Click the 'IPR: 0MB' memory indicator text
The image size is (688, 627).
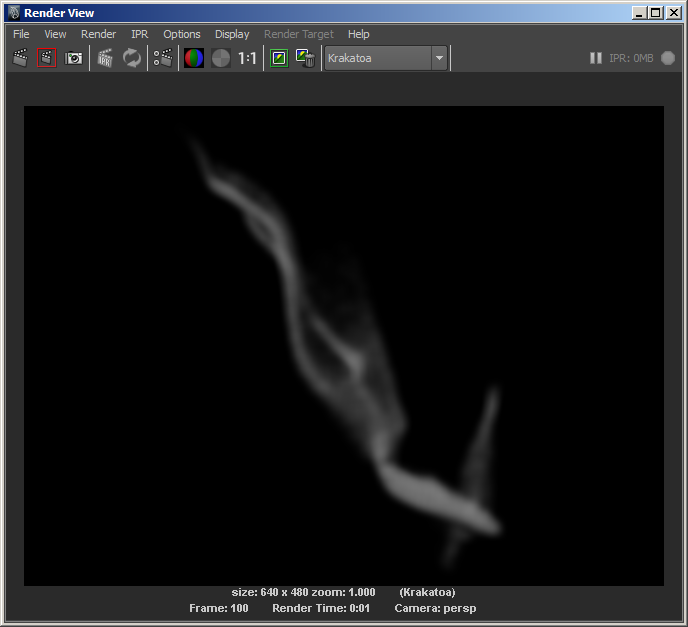(x=631, y=58)
